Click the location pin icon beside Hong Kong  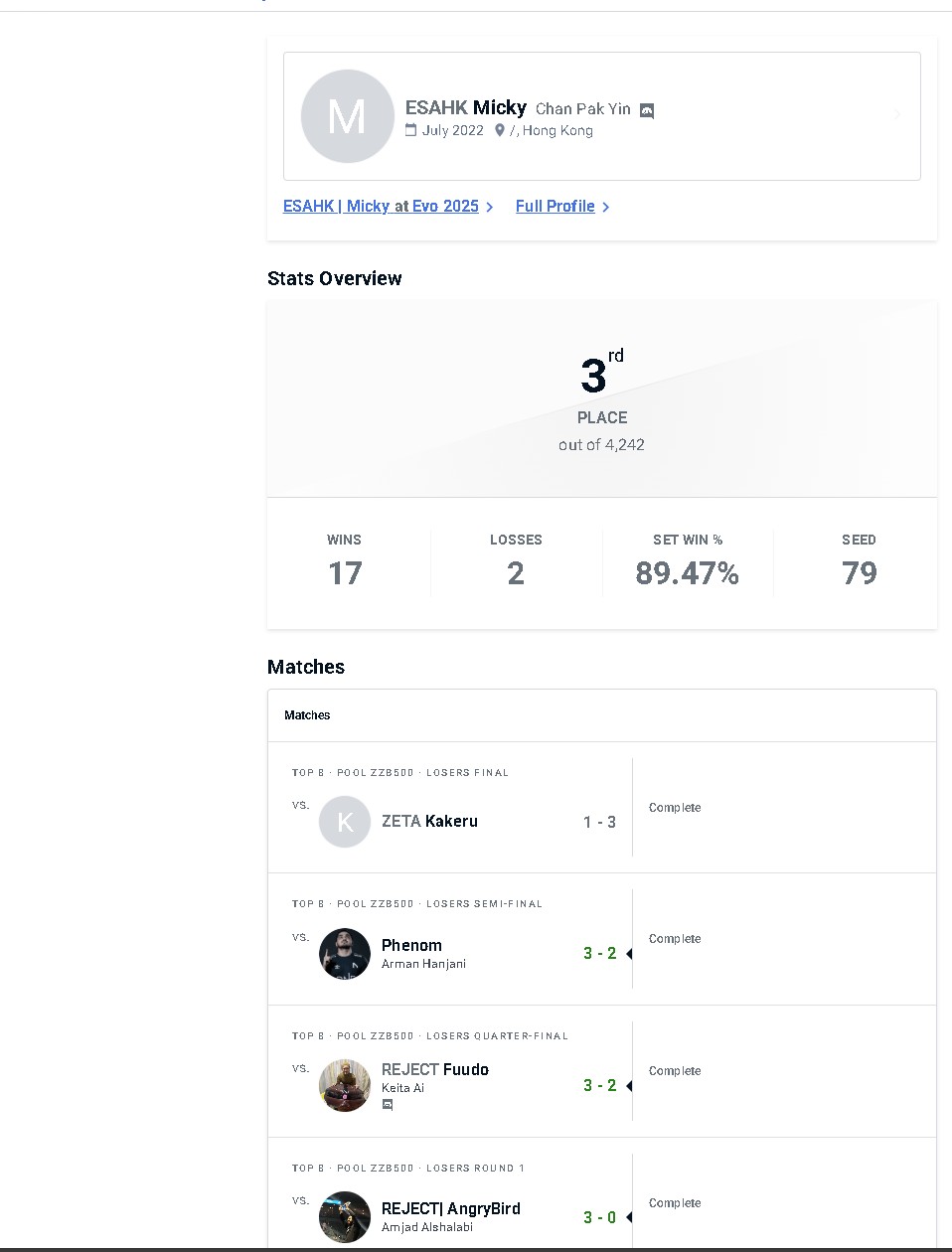[x=499, y=130]
